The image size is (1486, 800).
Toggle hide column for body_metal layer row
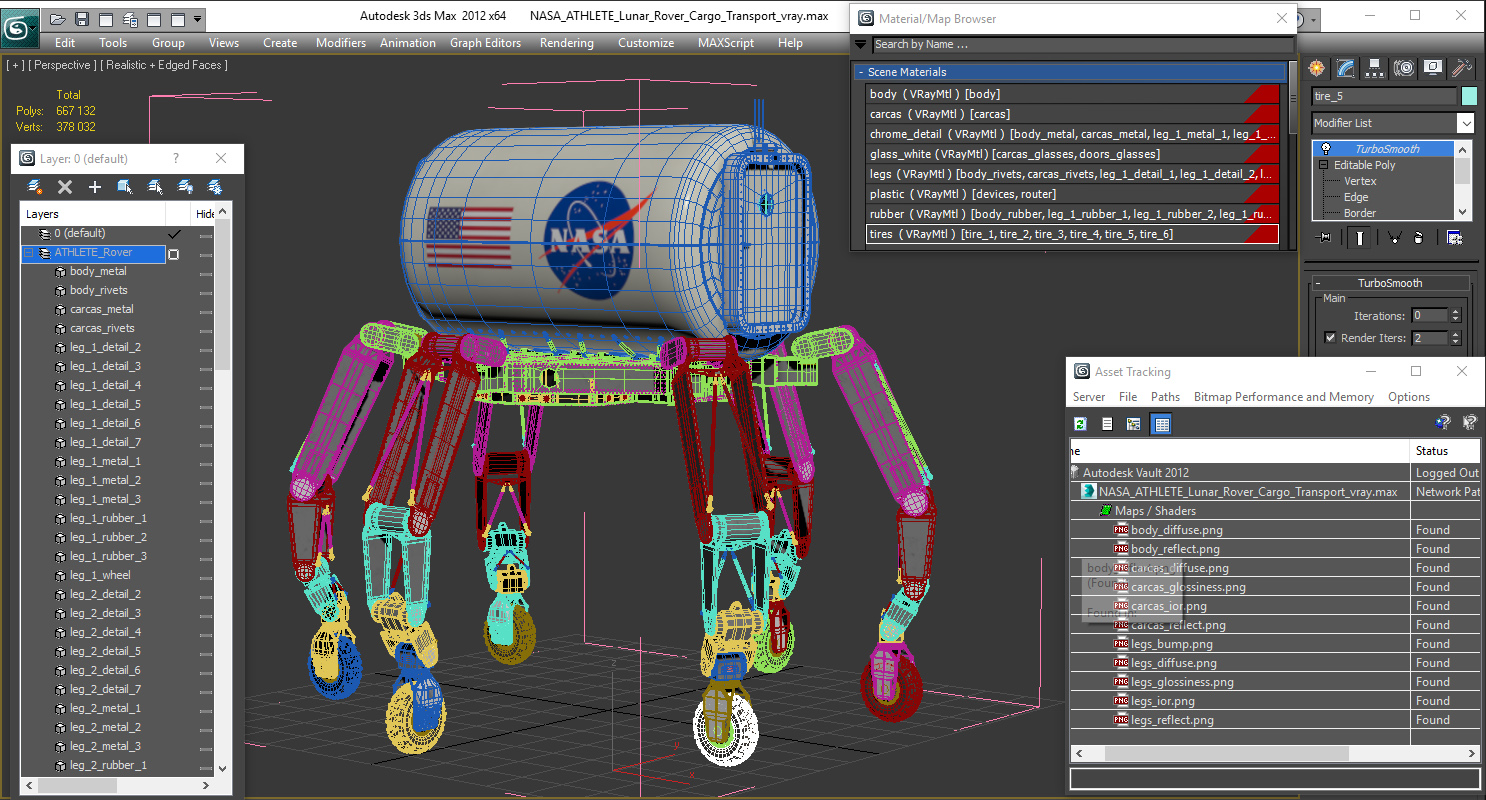pyautogui.click(x=205, y=273)
